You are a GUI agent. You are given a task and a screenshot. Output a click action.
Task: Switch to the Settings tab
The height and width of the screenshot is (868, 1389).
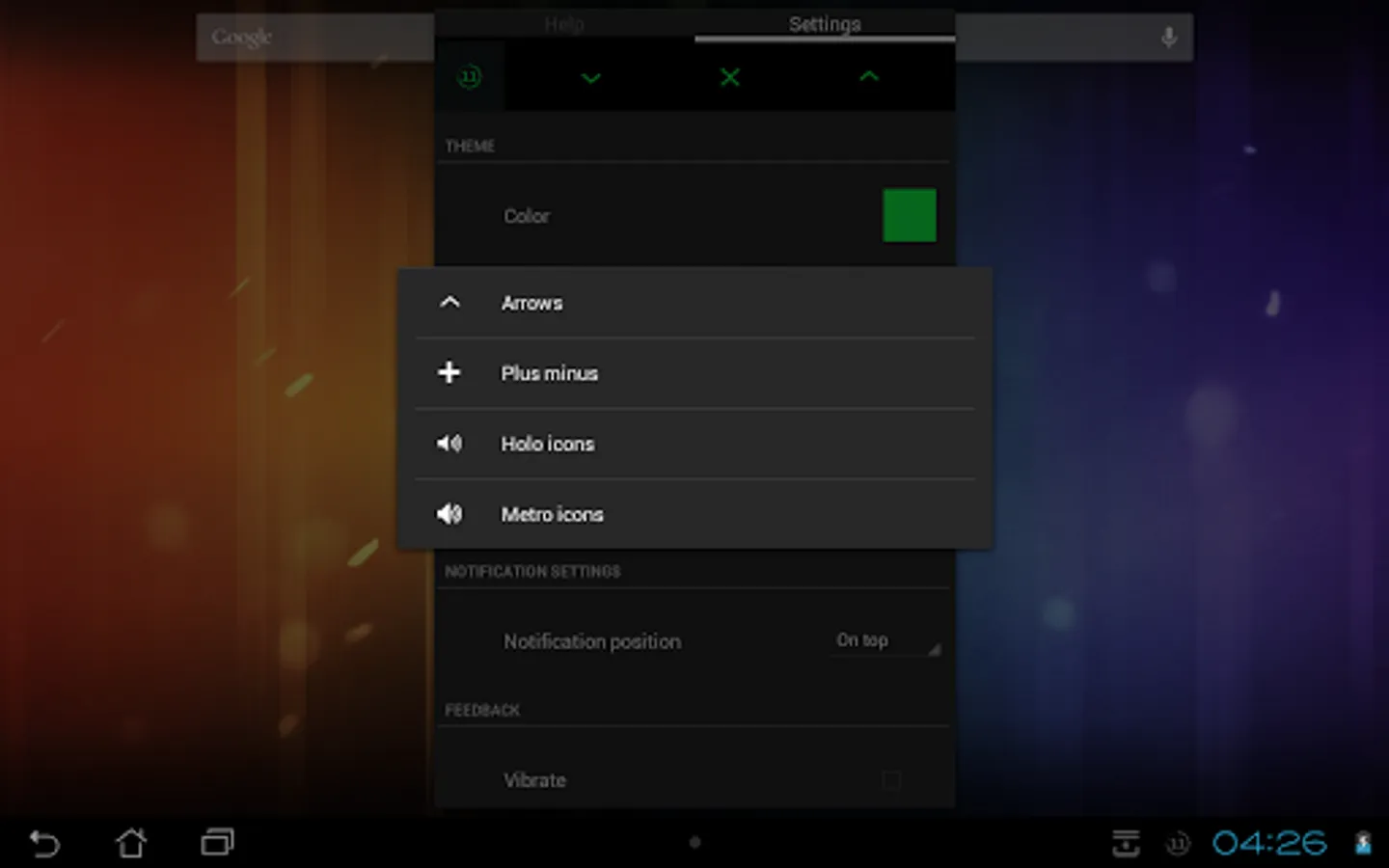coord(825,24)
